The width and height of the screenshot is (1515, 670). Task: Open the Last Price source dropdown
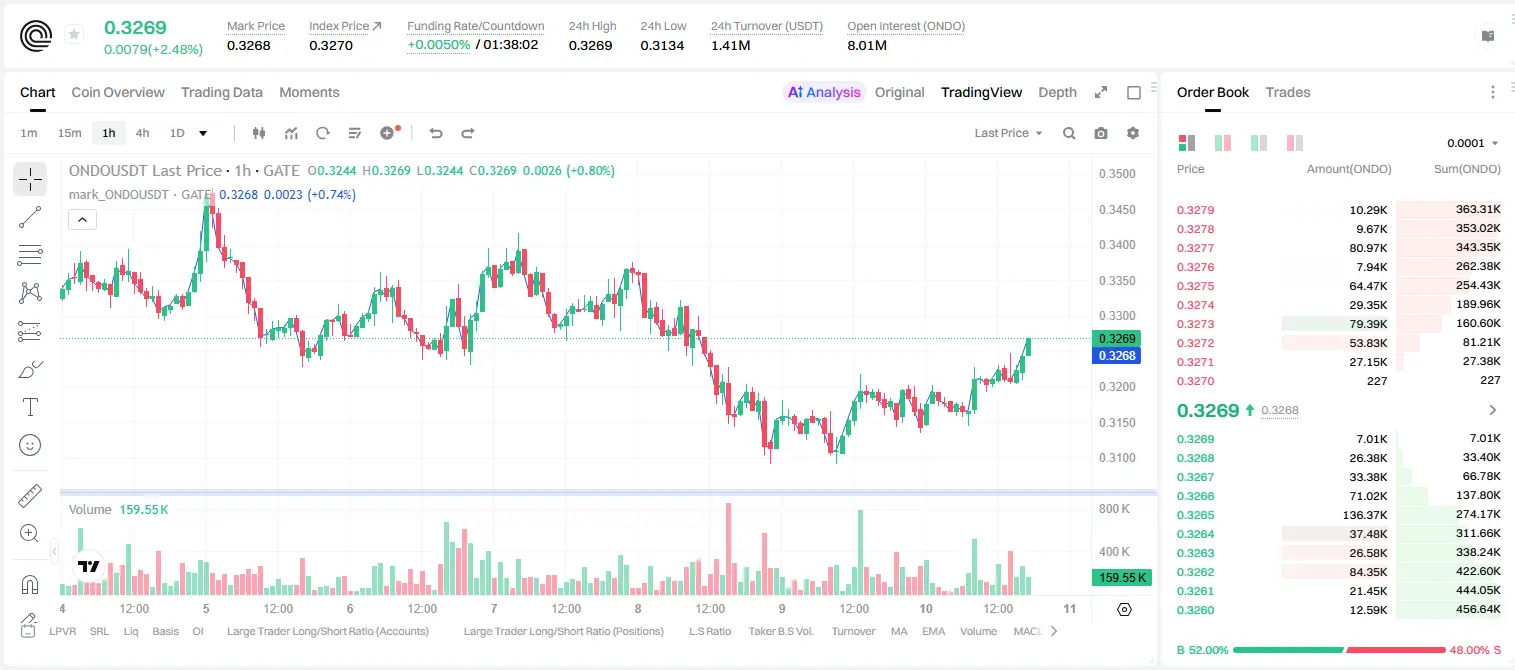(x=1008, y=133)
